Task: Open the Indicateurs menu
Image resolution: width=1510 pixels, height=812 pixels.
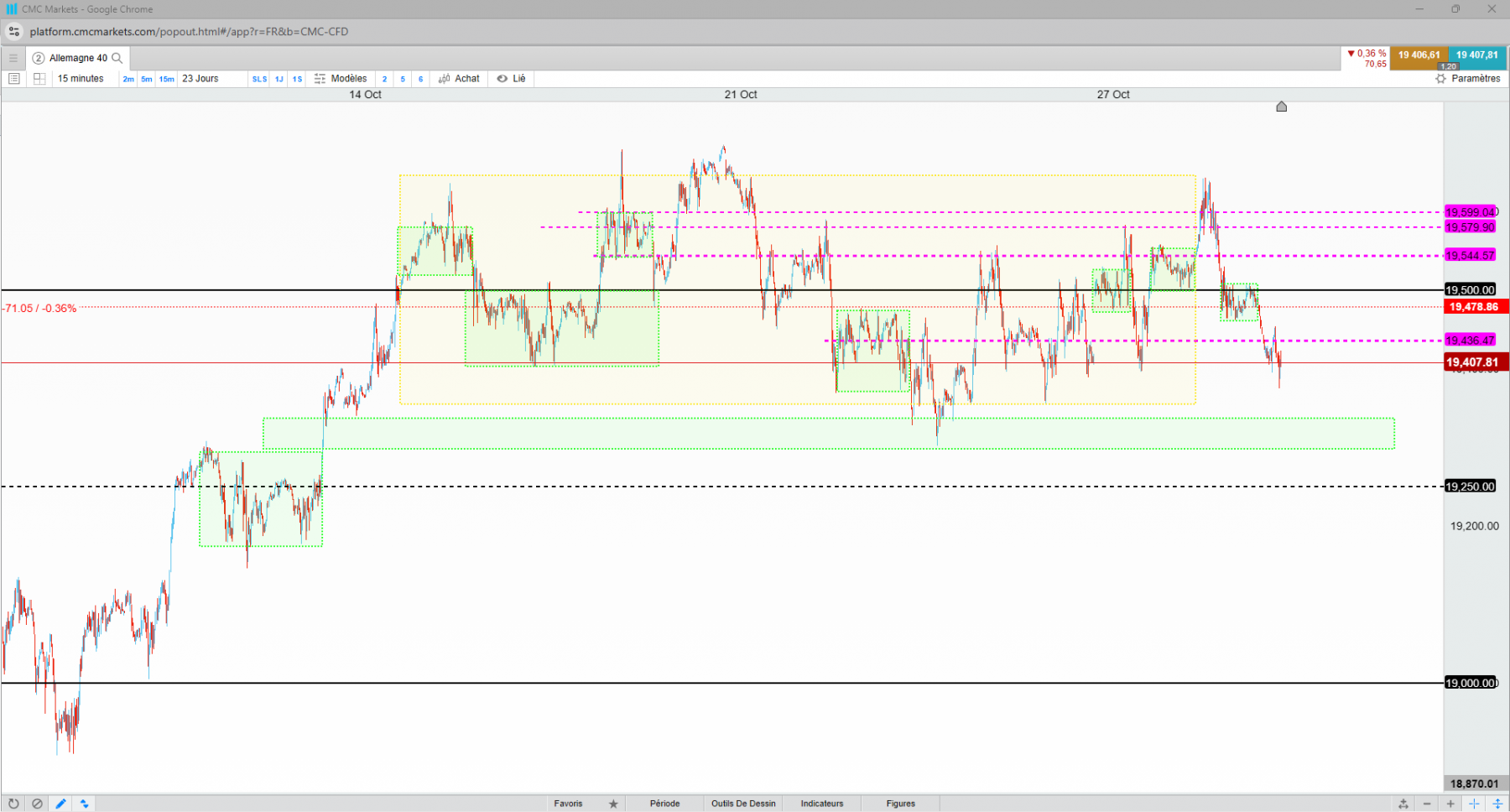Action: tap(821, 804)
